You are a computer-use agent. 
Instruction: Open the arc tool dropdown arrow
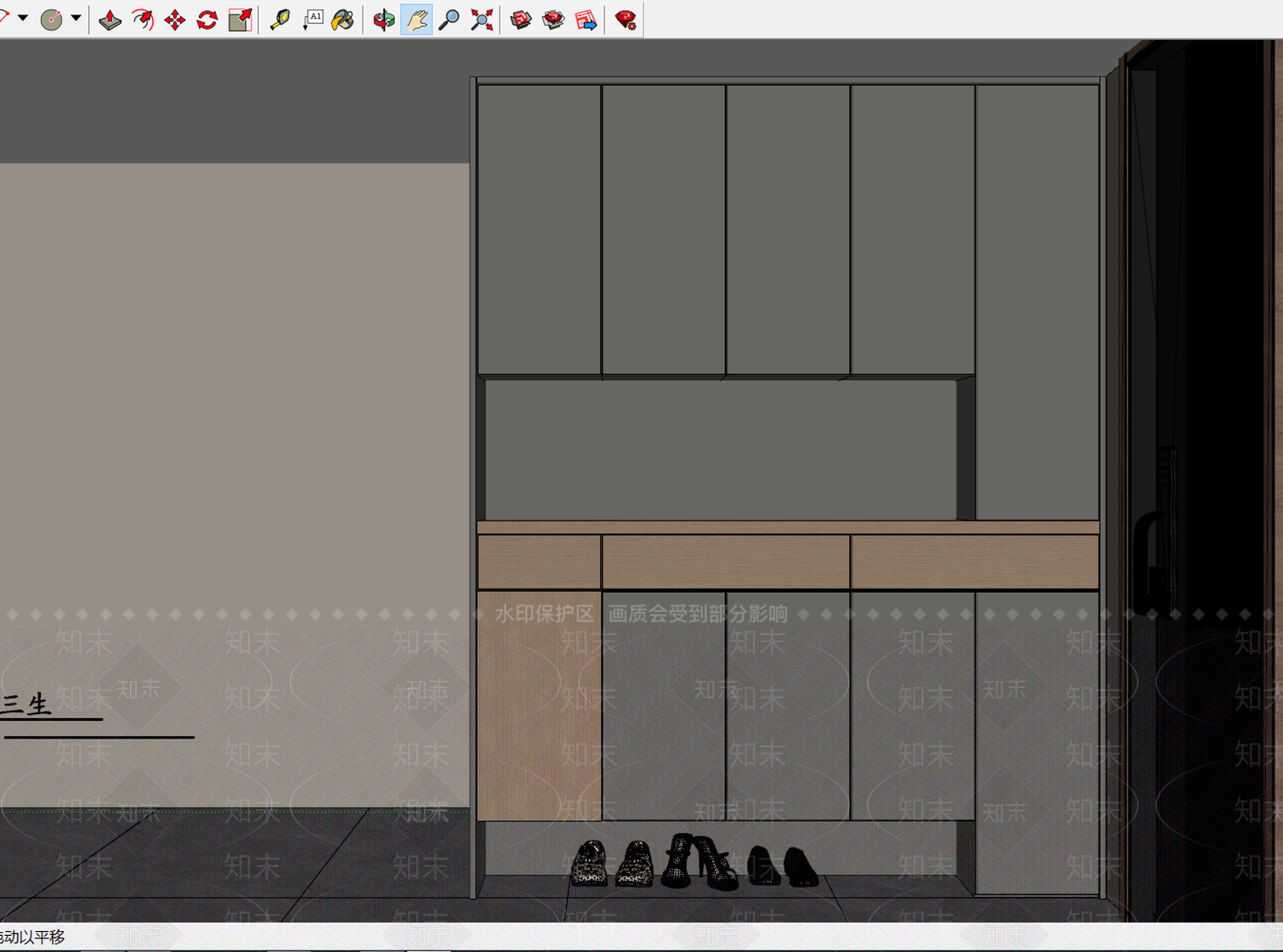pyautogui.click(x=22, y=18)
